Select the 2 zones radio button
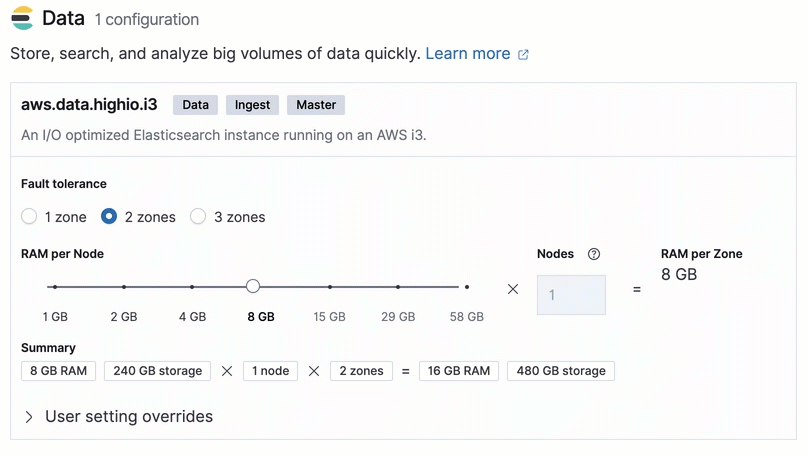The image size is (808, 455). coord(109,217)
